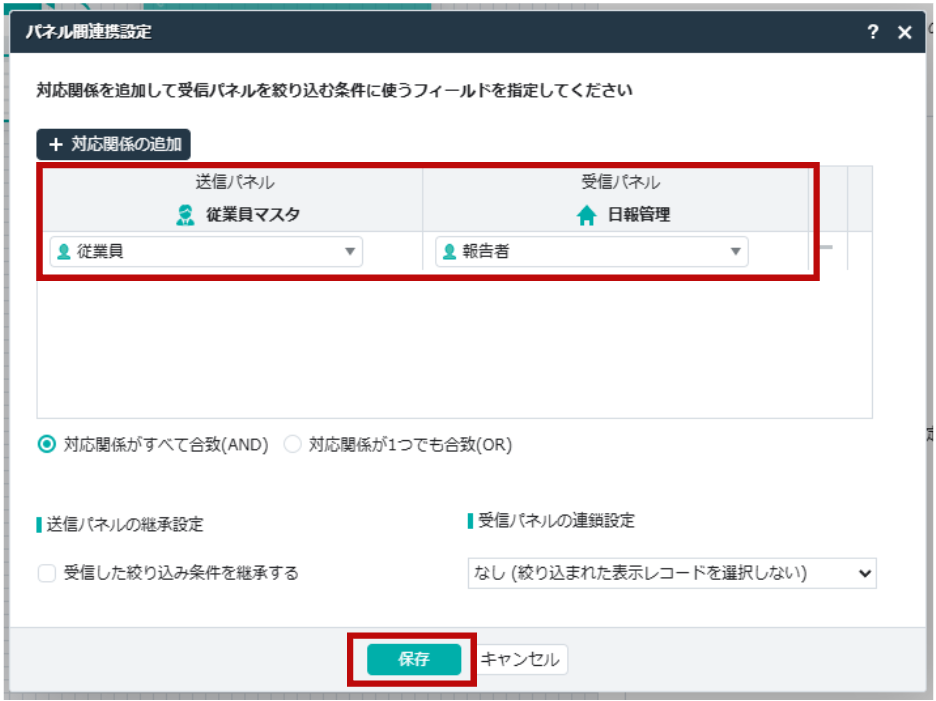Click the plus icon for 対応関係の追加
The image size is (936, 701).
tap(56, 144)
